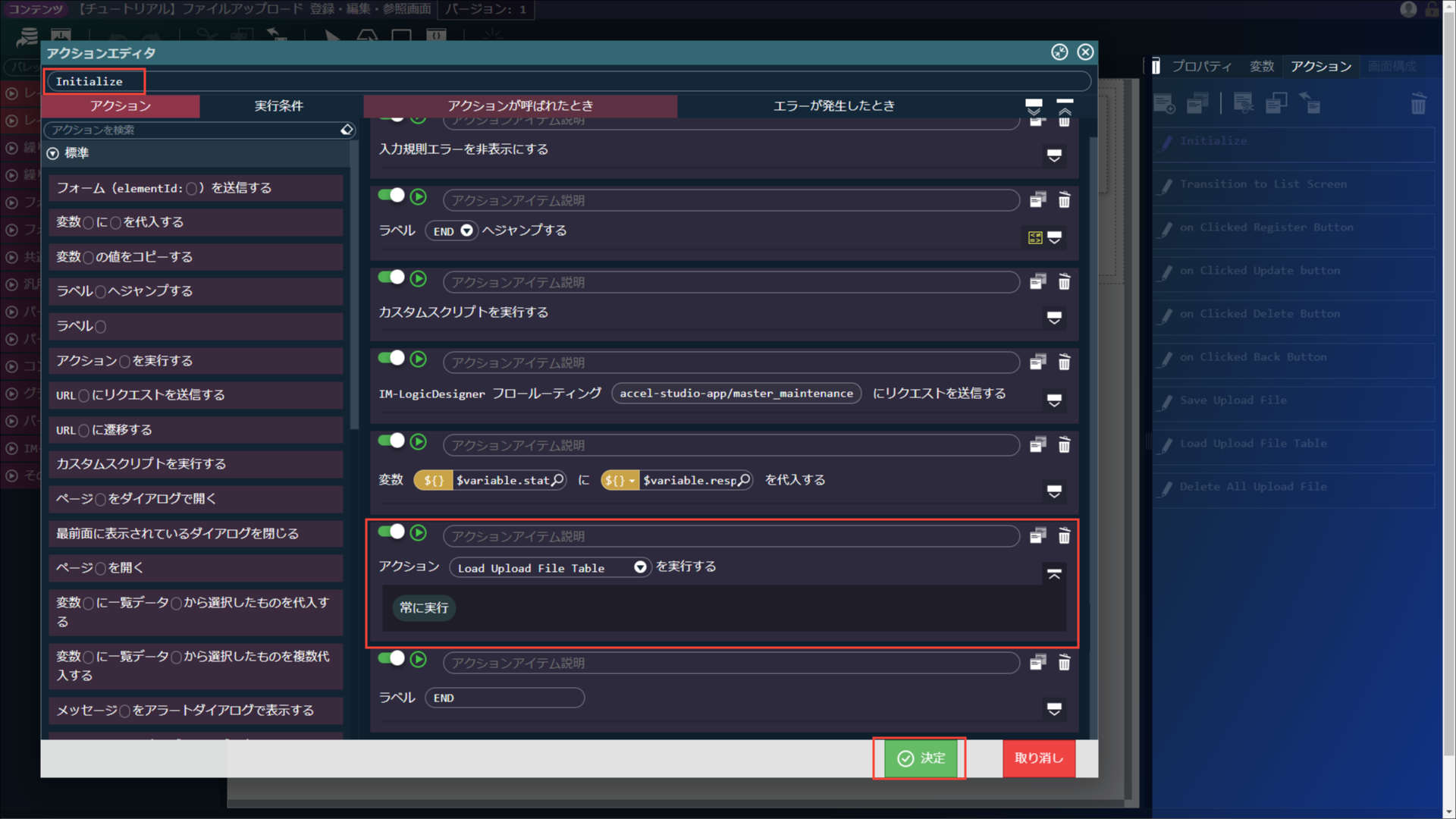Run the Load Upload File Table action item
Viewport: 1456px width, 819px height.
(x=418, y=532)
